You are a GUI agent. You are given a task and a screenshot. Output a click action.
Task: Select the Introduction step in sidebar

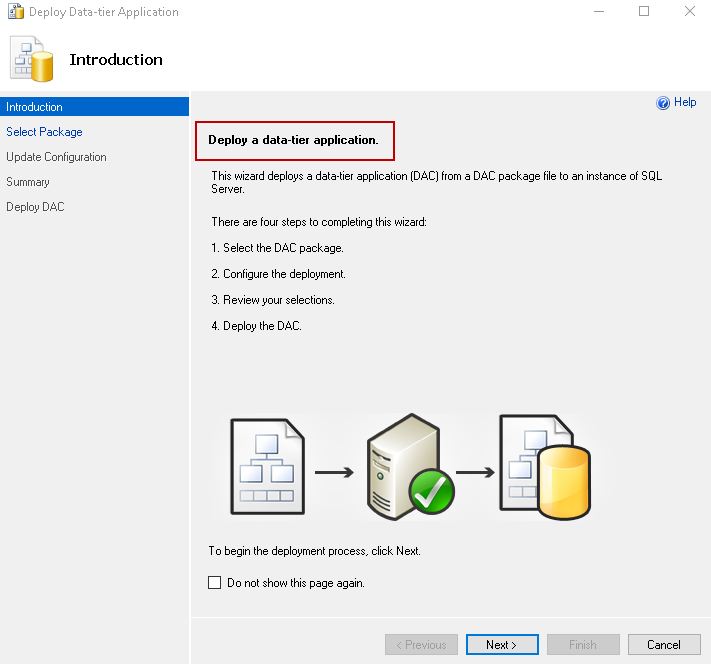94,107
